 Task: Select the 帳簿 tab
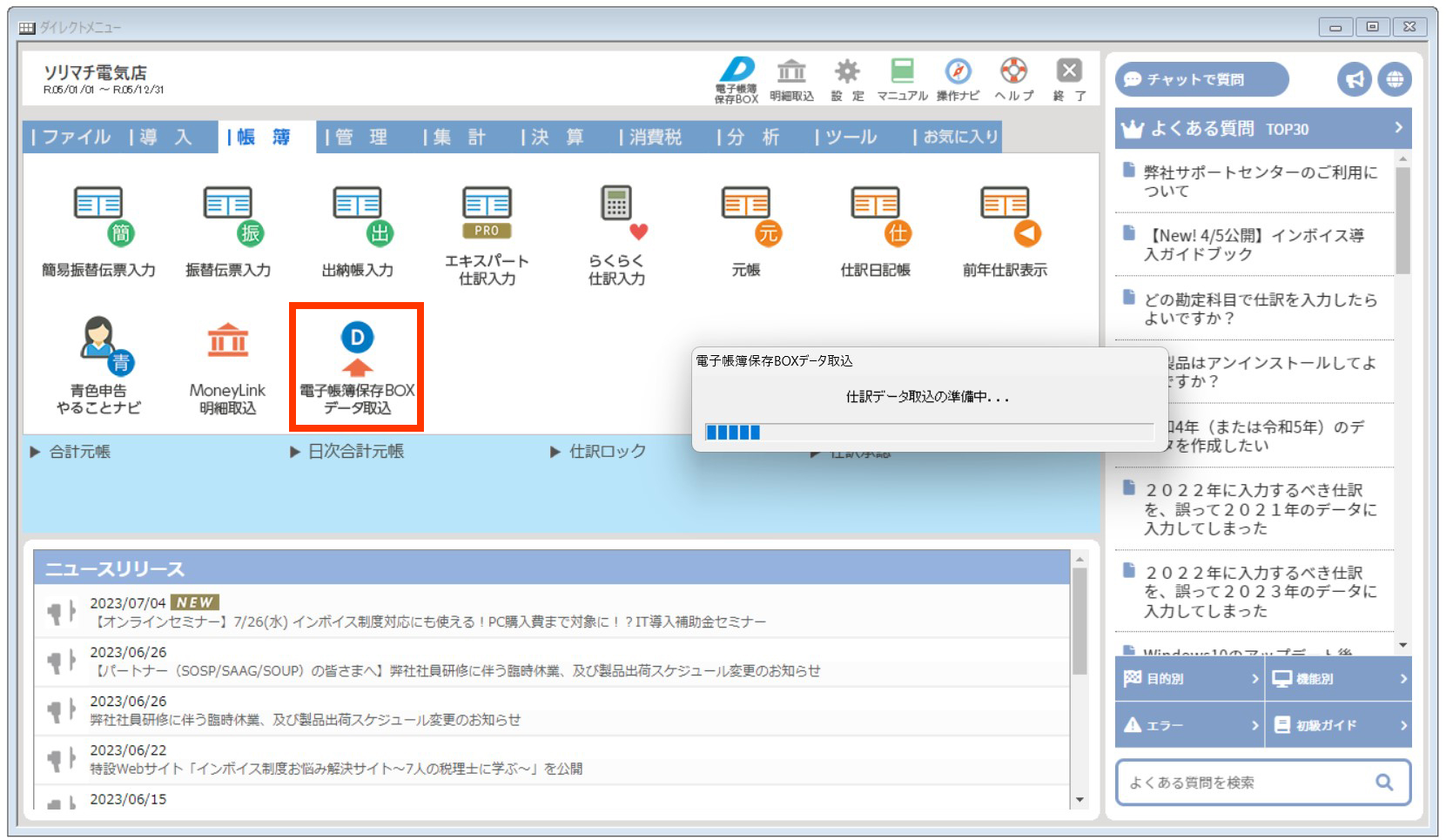point(266,137)
